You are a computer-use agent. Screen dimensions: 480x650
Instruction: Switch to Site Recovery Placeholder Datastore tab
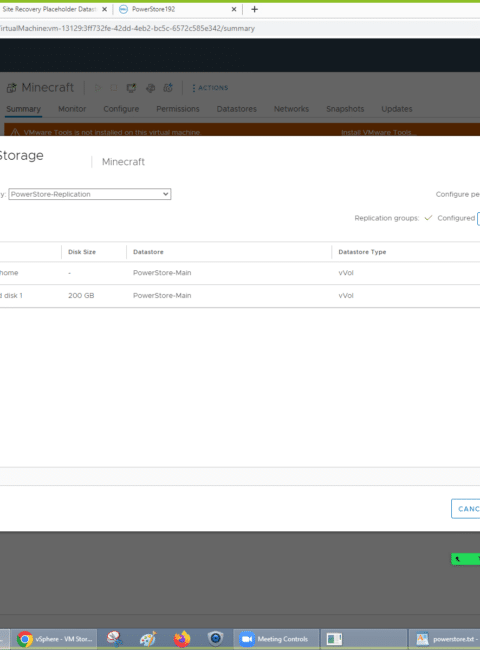(x=54, y=9)
